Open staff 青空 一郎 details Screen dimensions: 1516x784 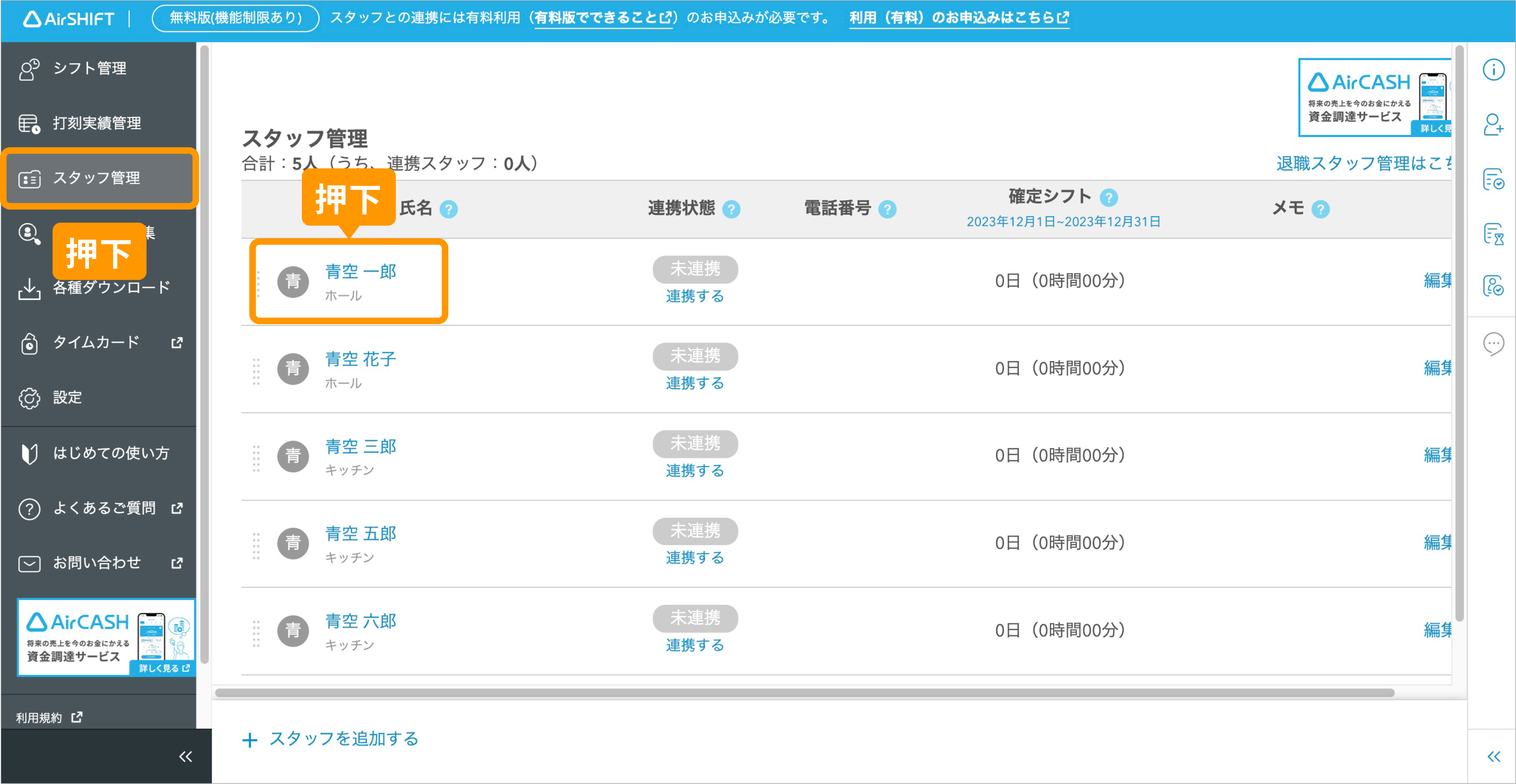[361, 272]
